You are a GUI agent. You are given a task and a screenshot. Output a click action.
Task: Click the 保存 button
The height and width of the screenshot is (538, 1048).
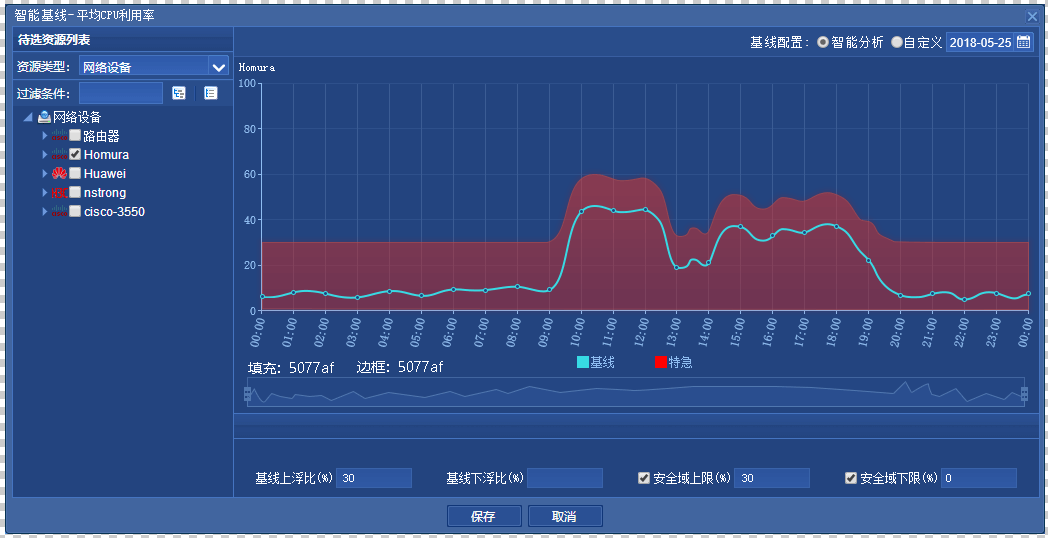[483, 516]
